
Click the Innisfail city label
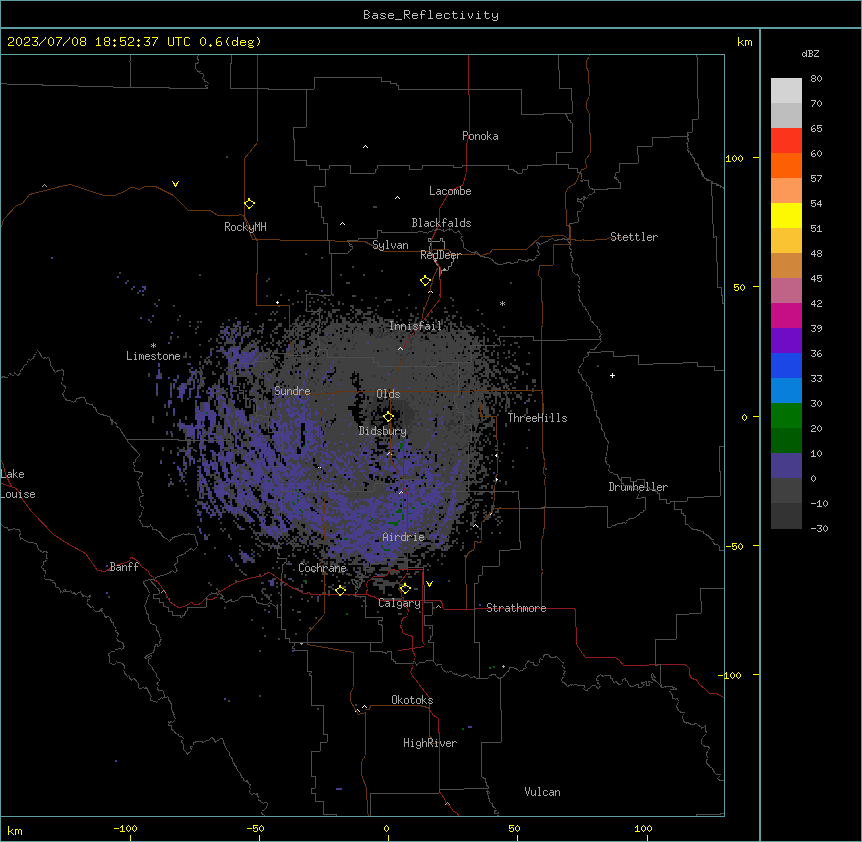415,326
